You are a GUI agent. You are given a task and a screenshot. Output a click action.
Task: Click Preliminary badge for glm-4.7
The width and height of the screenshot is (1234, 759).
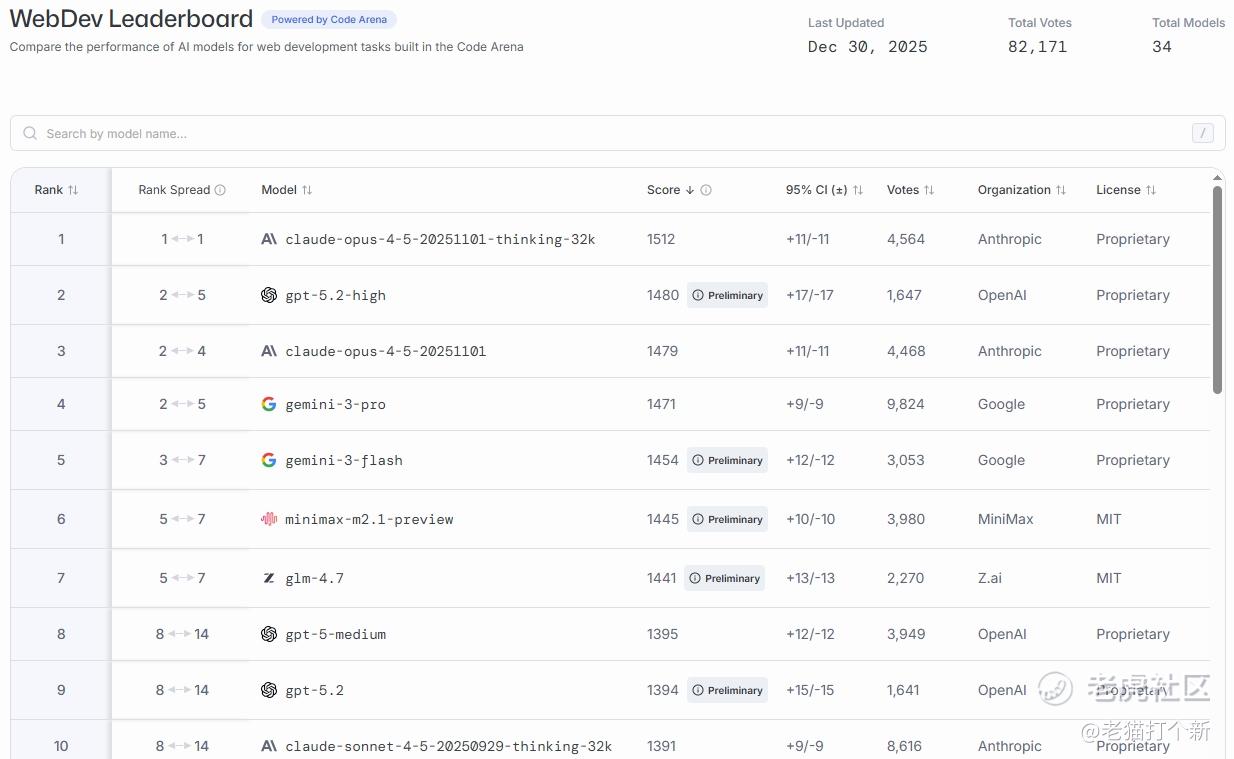coord(724,578)
